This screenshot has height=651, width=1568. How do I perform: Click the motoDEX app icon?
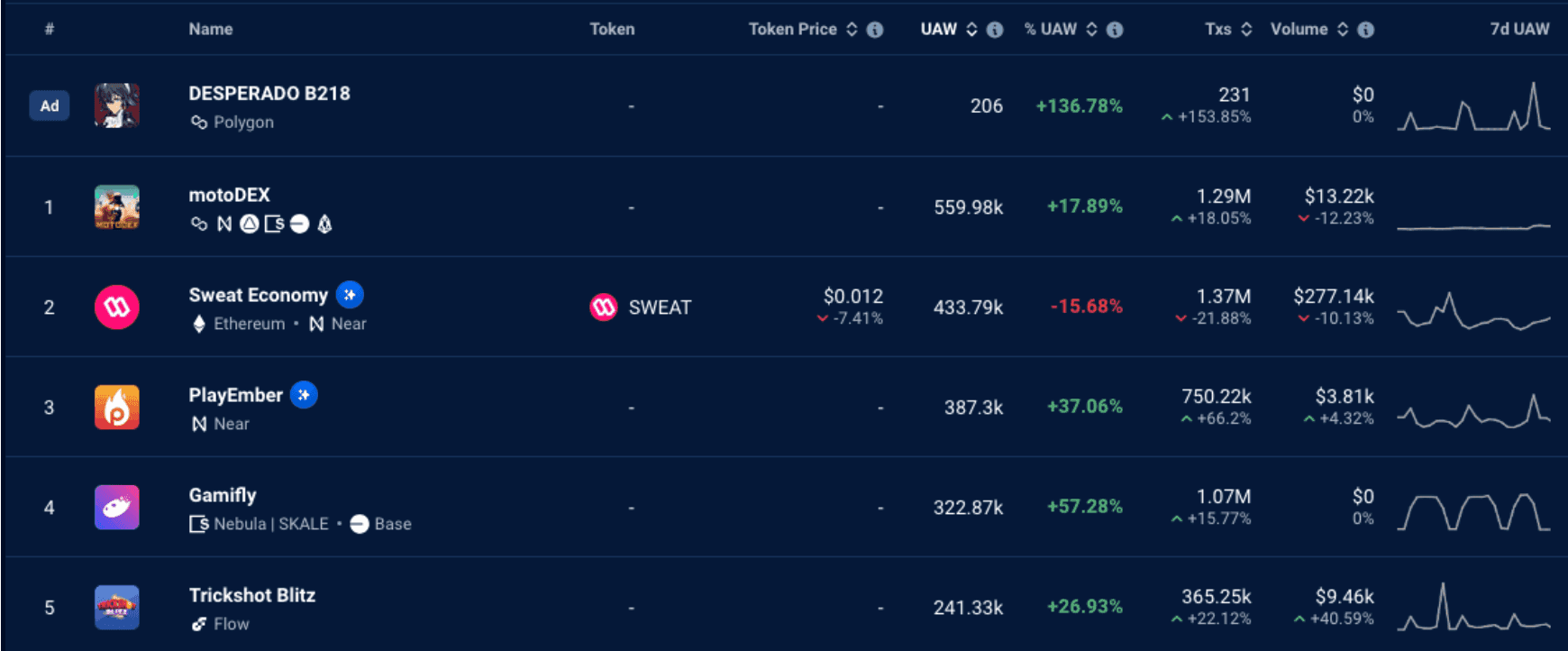tap(117, 207)
